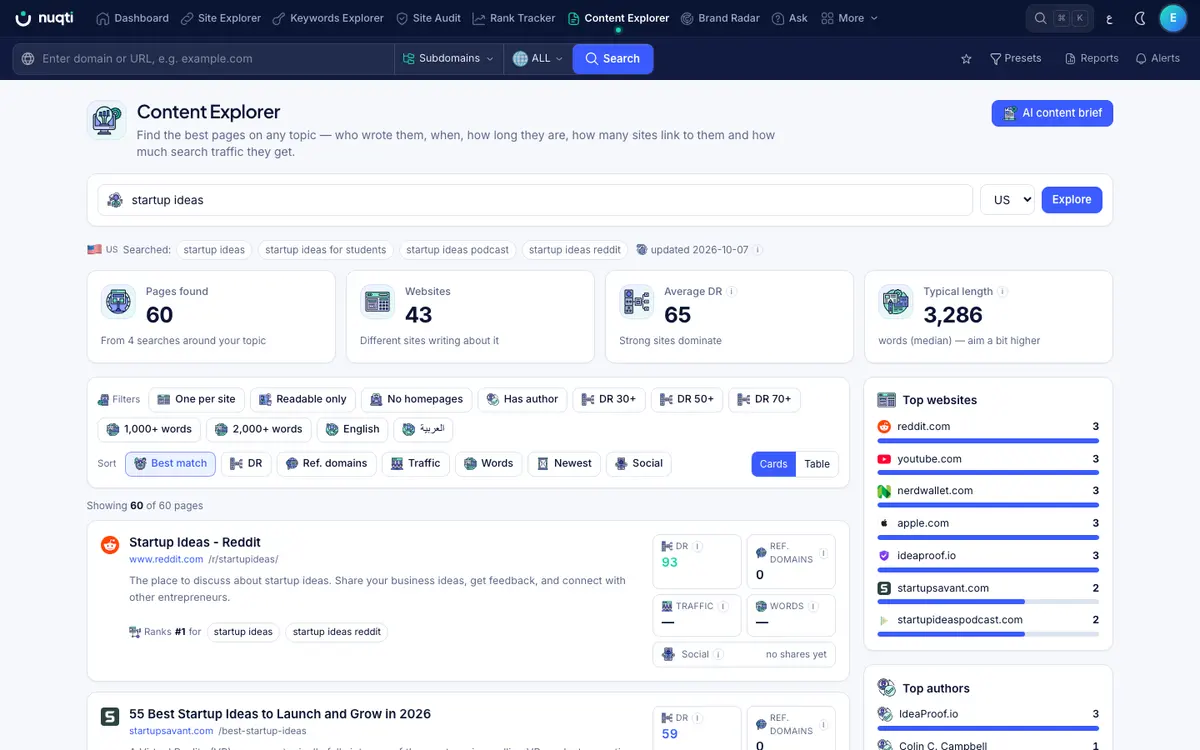
Task: Open Keywords Explorer
Action: (328, 18)
